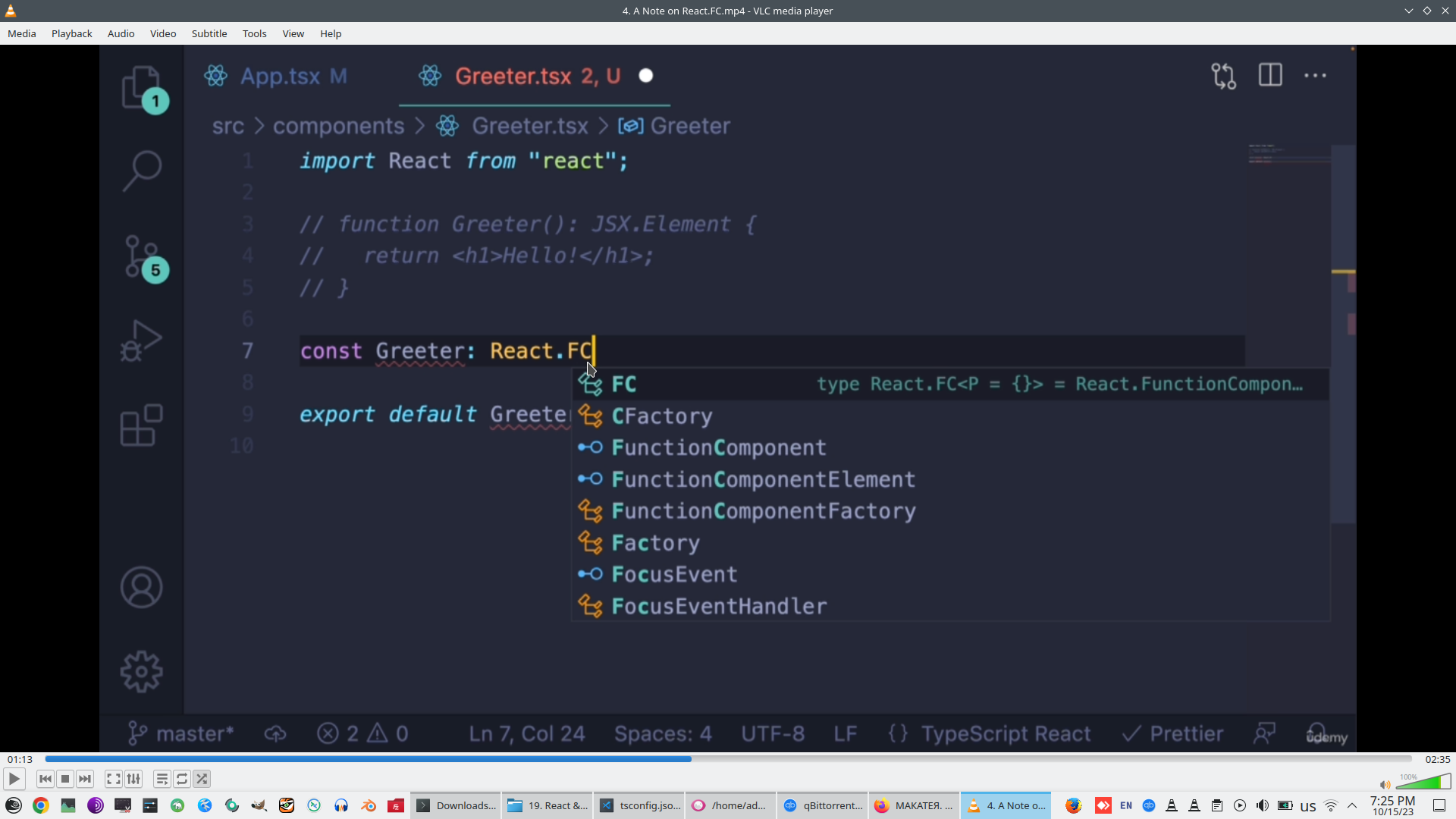Skip to previous media track
The height and width of the screenshot is (819, 1456).
pos(45,779)
